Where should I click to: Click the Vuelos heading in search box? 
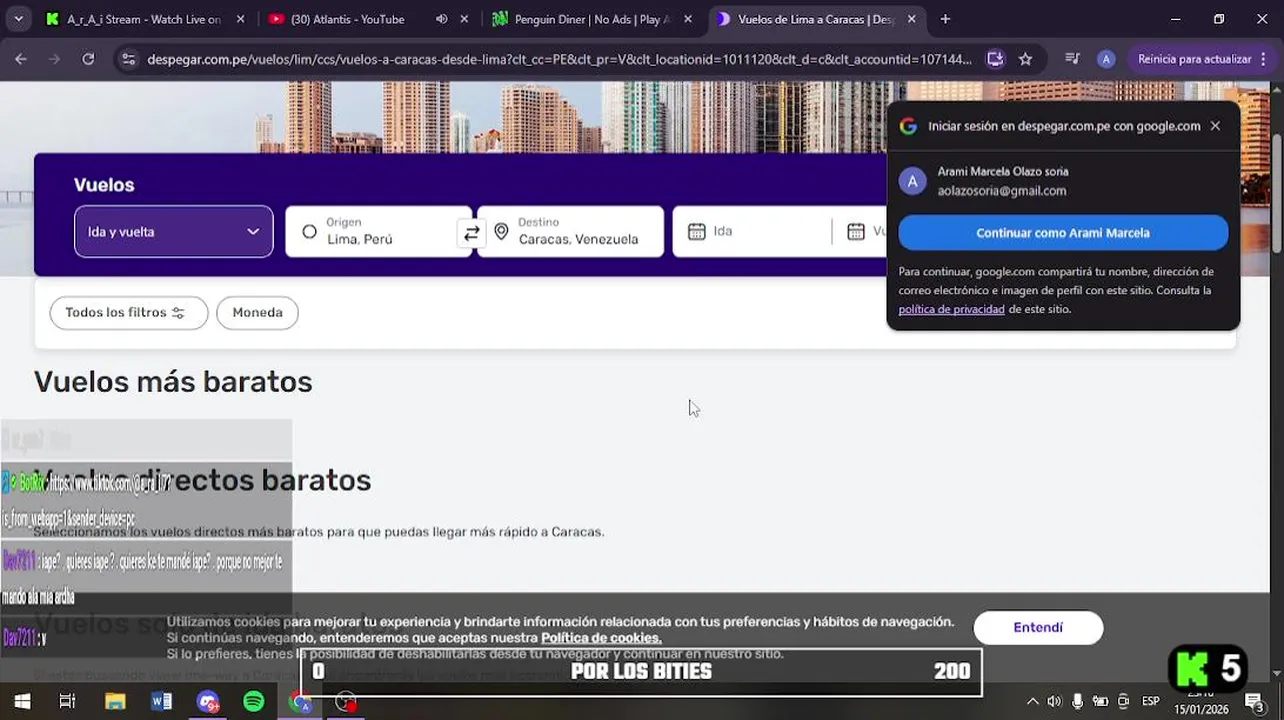[104, 185]
